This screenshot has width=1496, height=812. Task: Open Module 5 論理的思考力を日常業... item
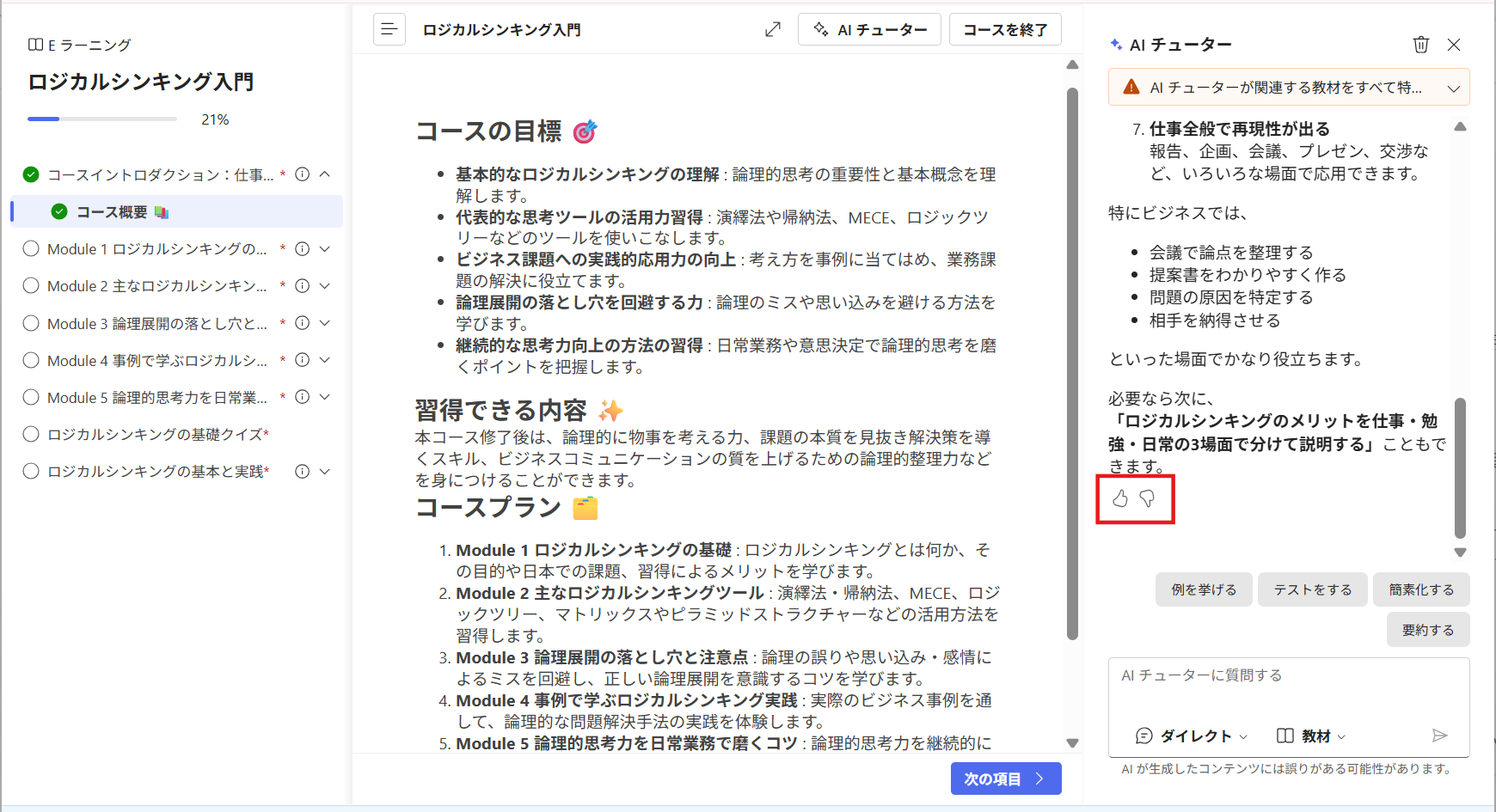click(x=156, y=397)
